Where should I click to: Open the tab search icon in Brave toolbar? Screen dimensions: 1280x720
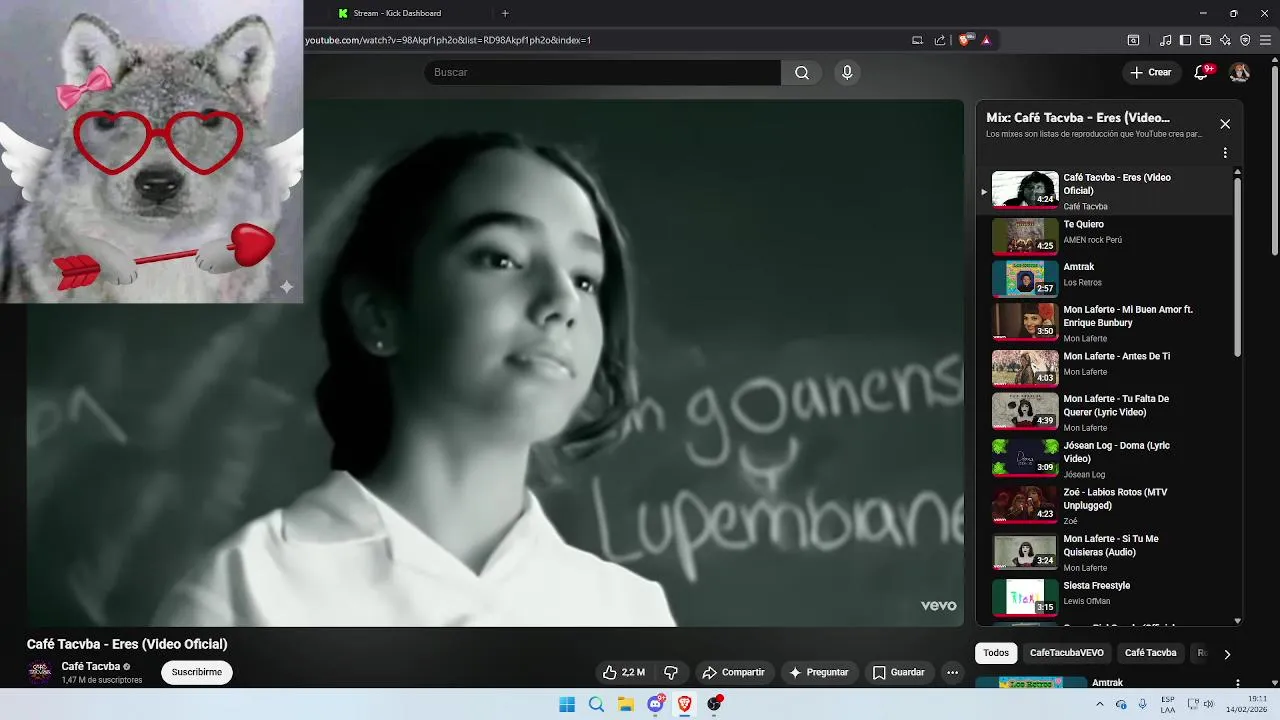tap(1133, 40)
